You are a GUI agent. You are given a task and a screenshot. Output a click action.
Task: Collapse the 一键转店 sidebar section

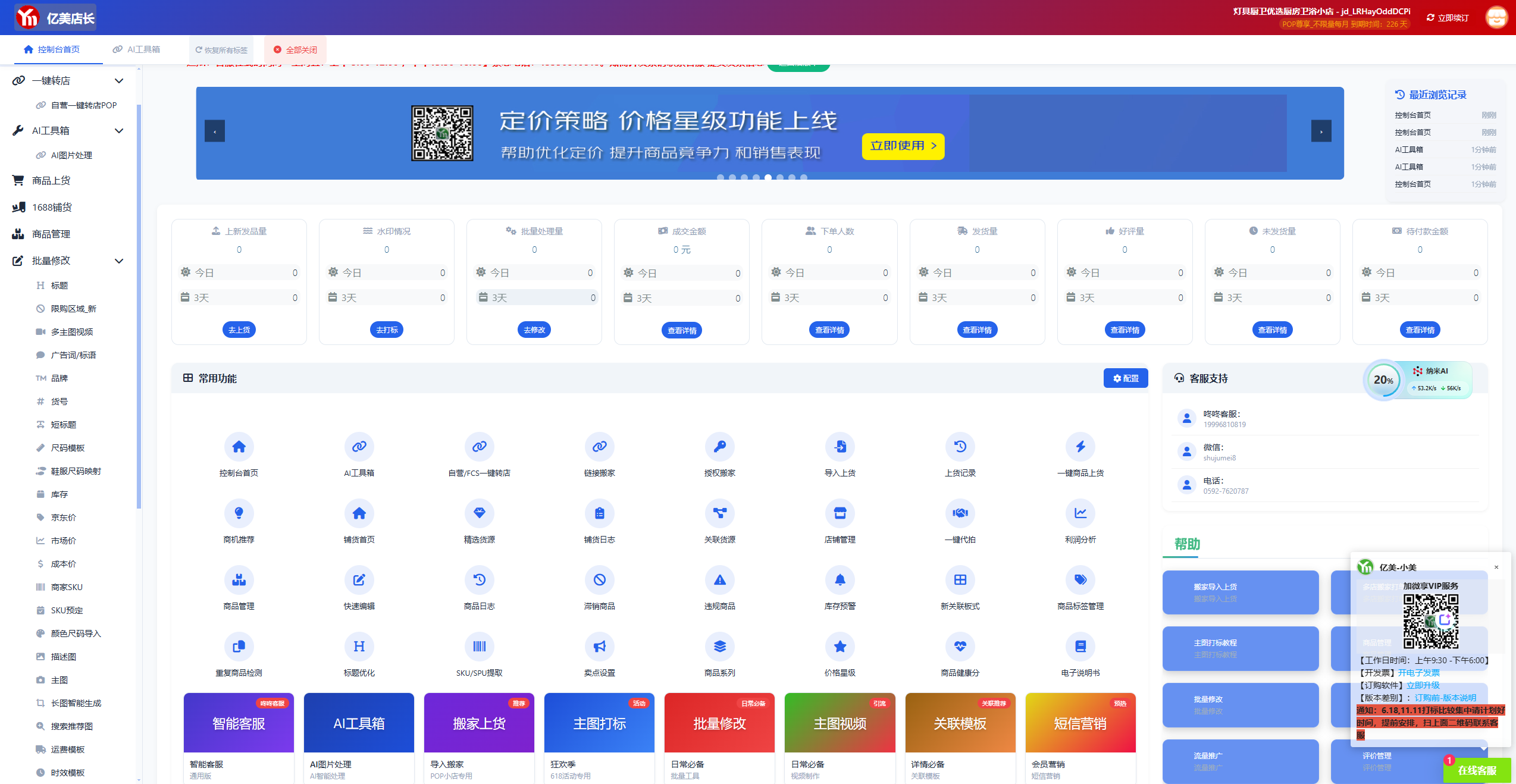coord(119,81)
